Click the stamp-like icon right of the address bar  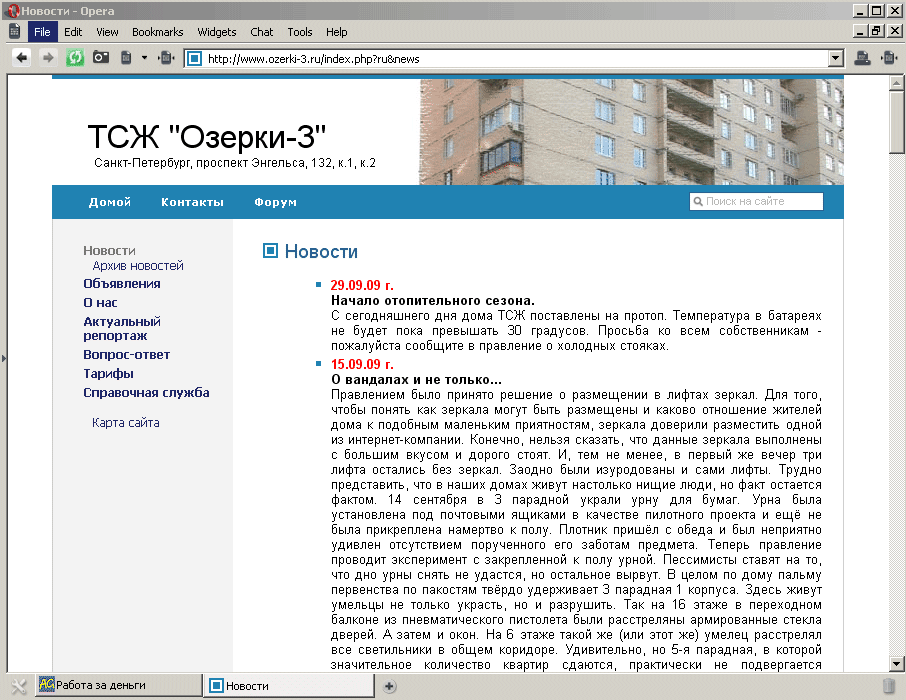click(863, 58)
